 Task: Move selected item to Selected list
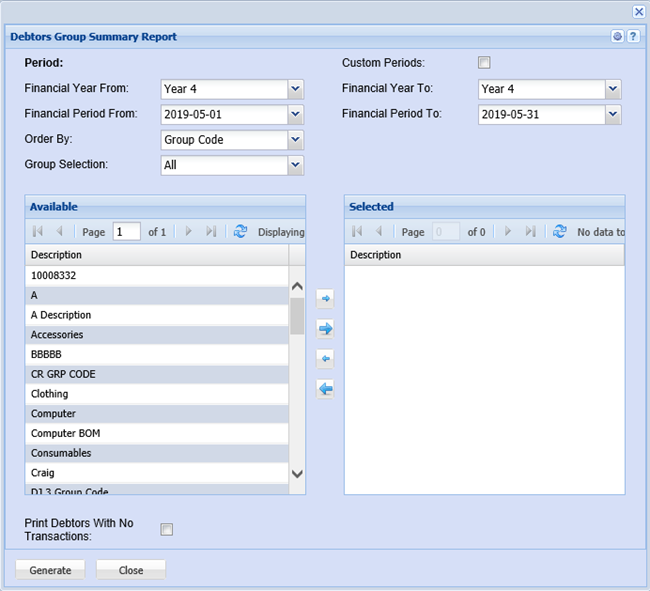(x=325, y=299)
